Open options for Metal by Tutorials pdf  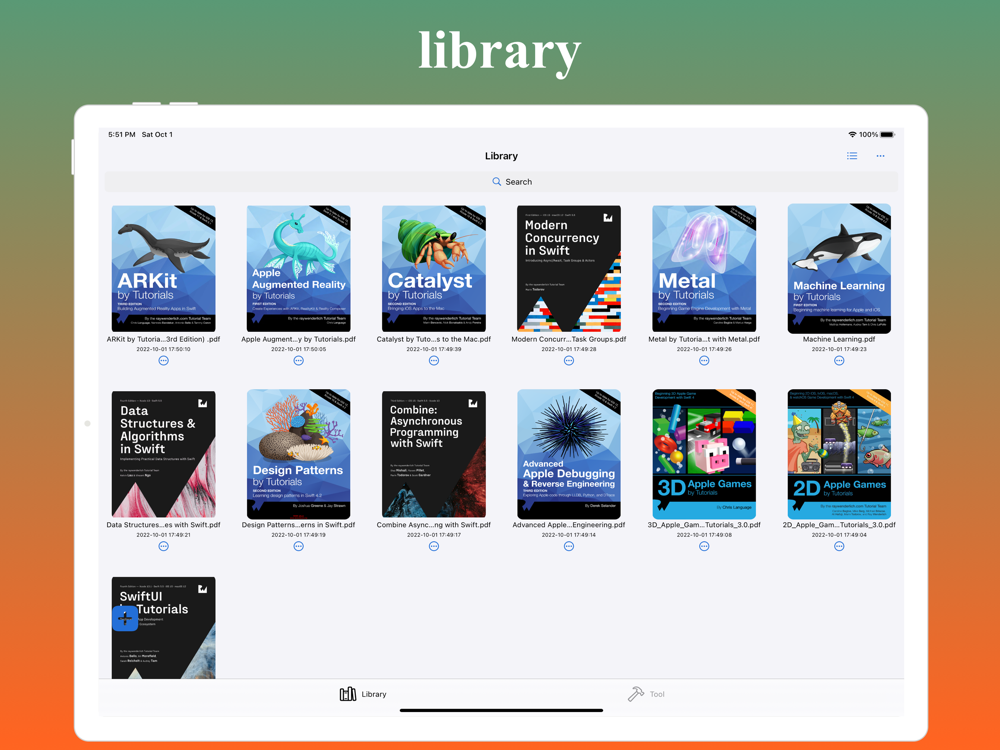pyautogui.click(x=704, y=361)
